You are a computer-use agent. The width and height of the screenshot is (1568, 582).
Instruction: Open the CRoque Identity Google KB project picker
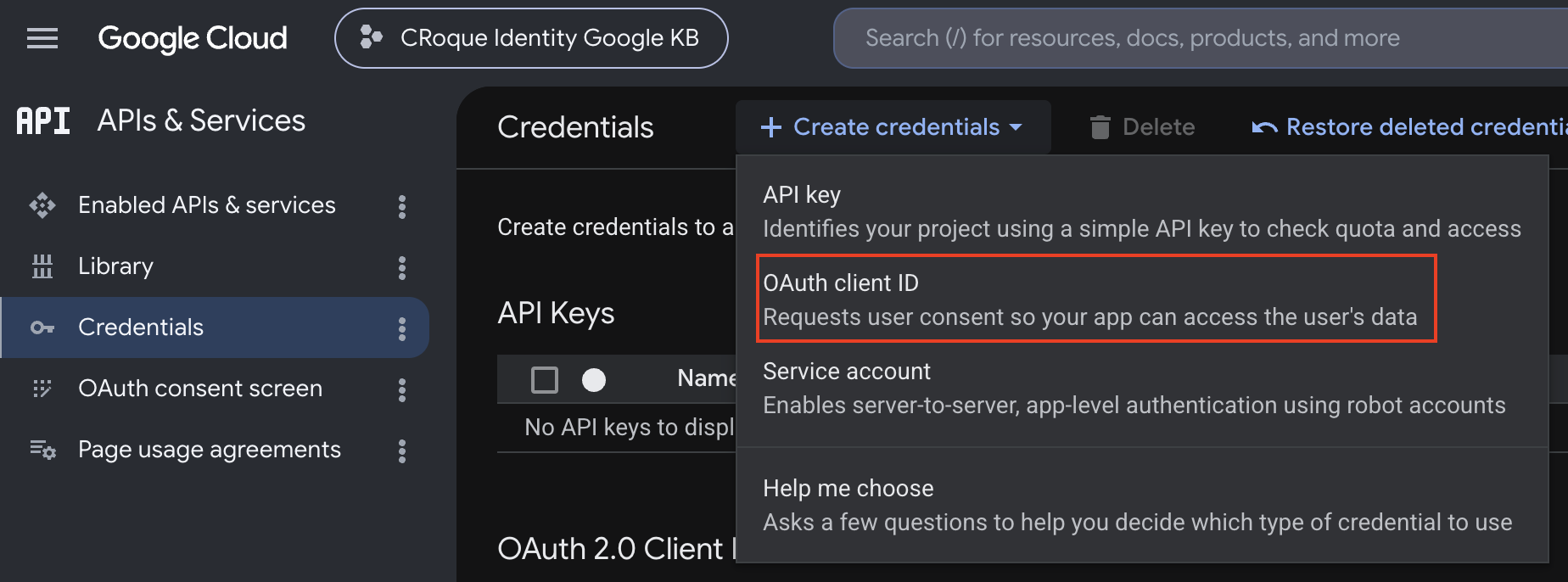click(x=531, y=38)
